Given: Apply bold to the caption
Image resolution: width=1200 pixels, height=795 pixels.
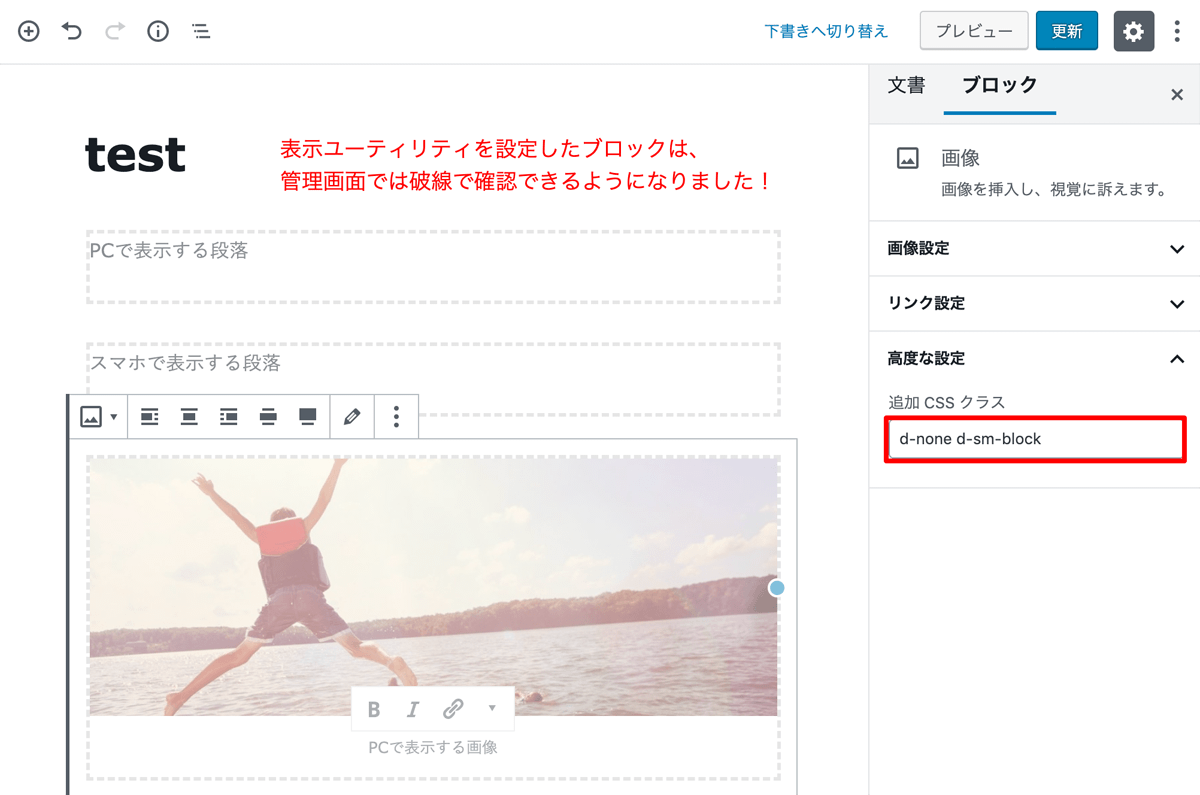Looking at the screenshot, I should coord(374,709).
